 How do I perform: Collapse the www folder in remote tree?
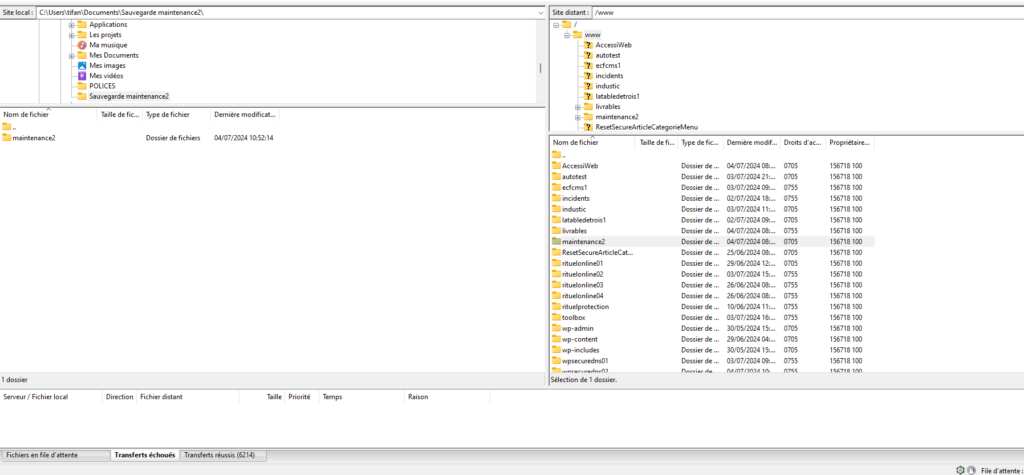coord(566,35)
